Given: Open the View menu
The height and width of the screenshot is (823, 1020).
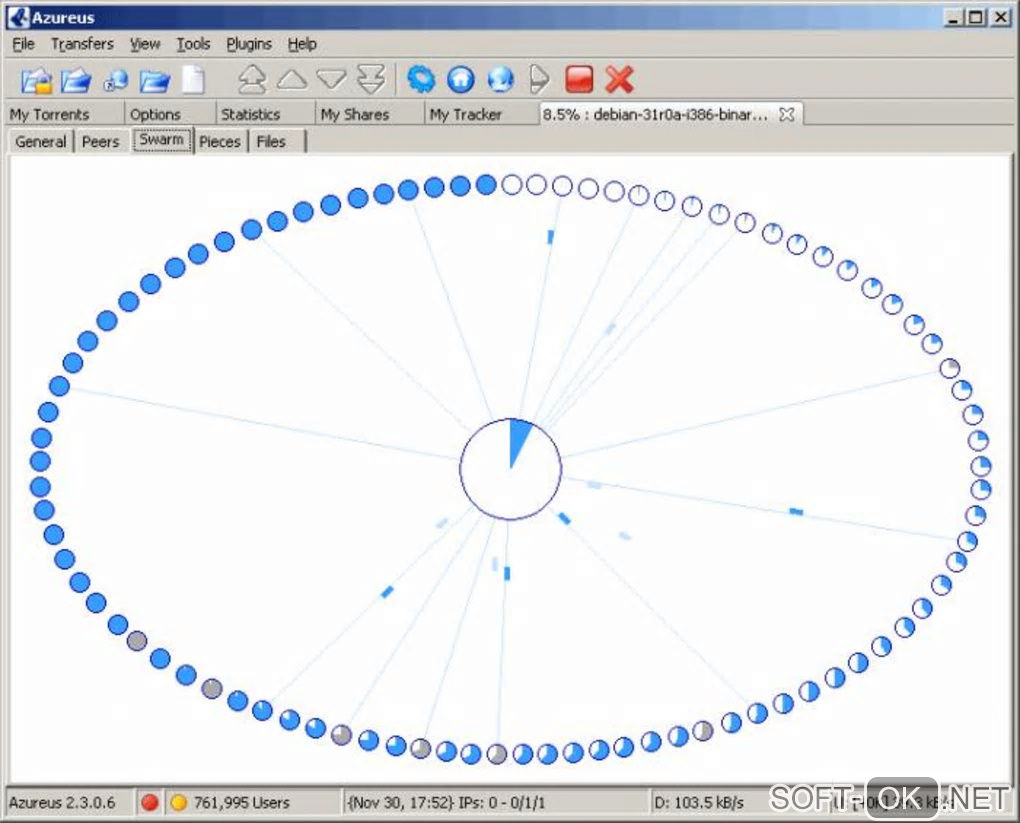Looking at the screenshot, I should 144,44.
